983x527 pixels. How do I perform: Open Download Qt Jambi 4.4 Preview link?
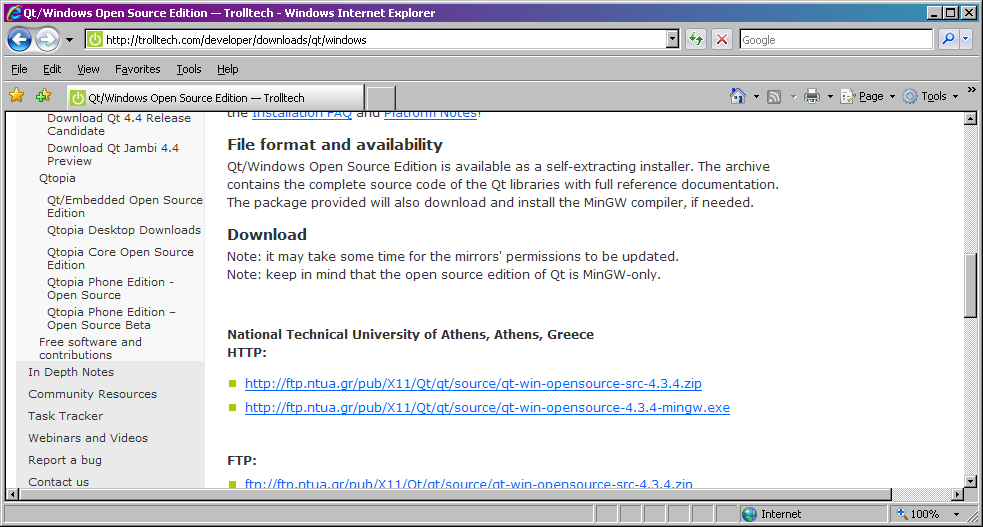(113, 154)
